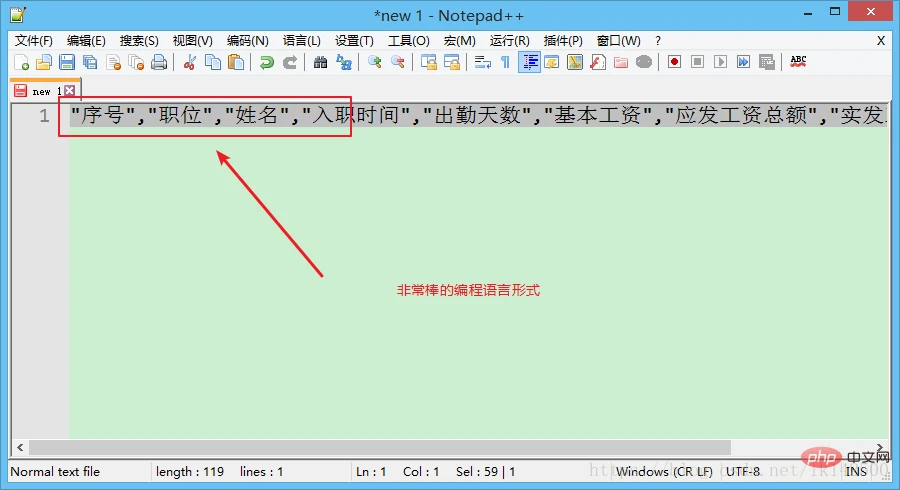Viewport: 900px width, 490px height.
Task: Click the Close All documents icon
Action: pos(137,62)
